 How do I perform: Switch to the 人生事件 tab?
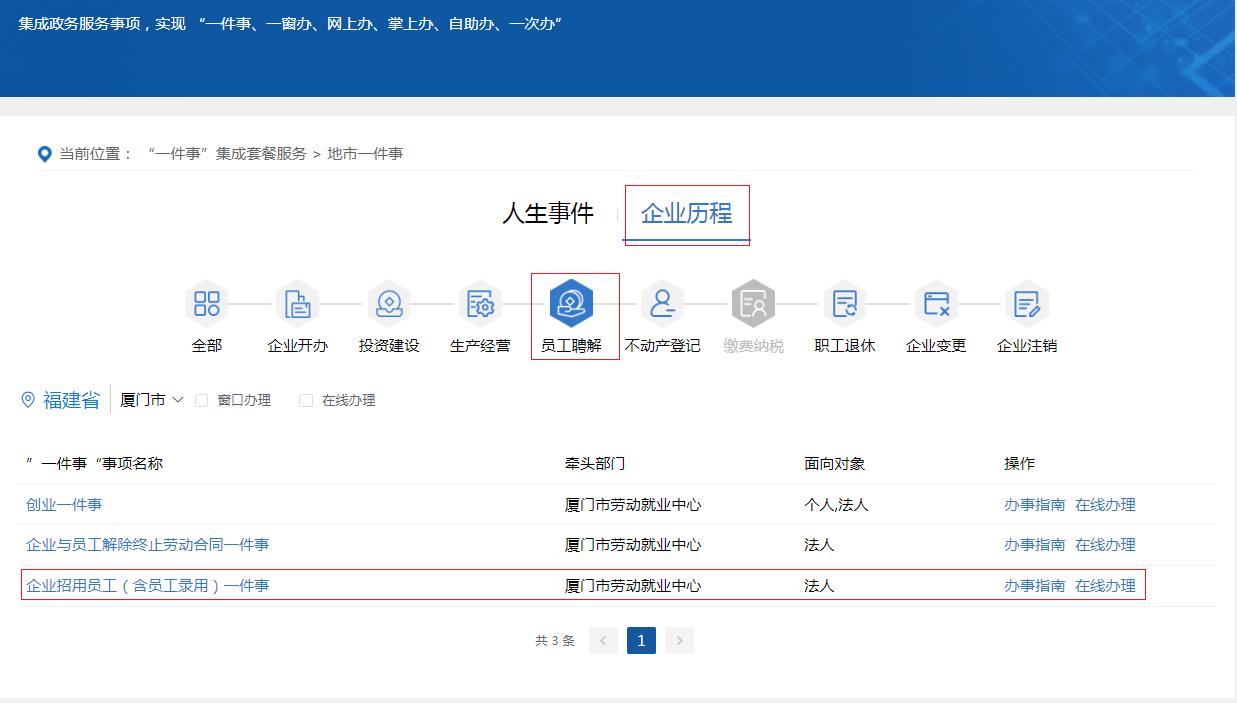coord(547,214)
